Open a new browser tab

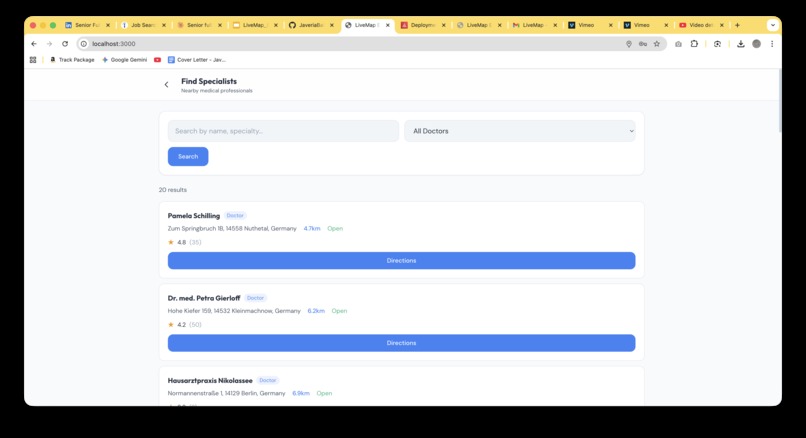coord(737,25)
